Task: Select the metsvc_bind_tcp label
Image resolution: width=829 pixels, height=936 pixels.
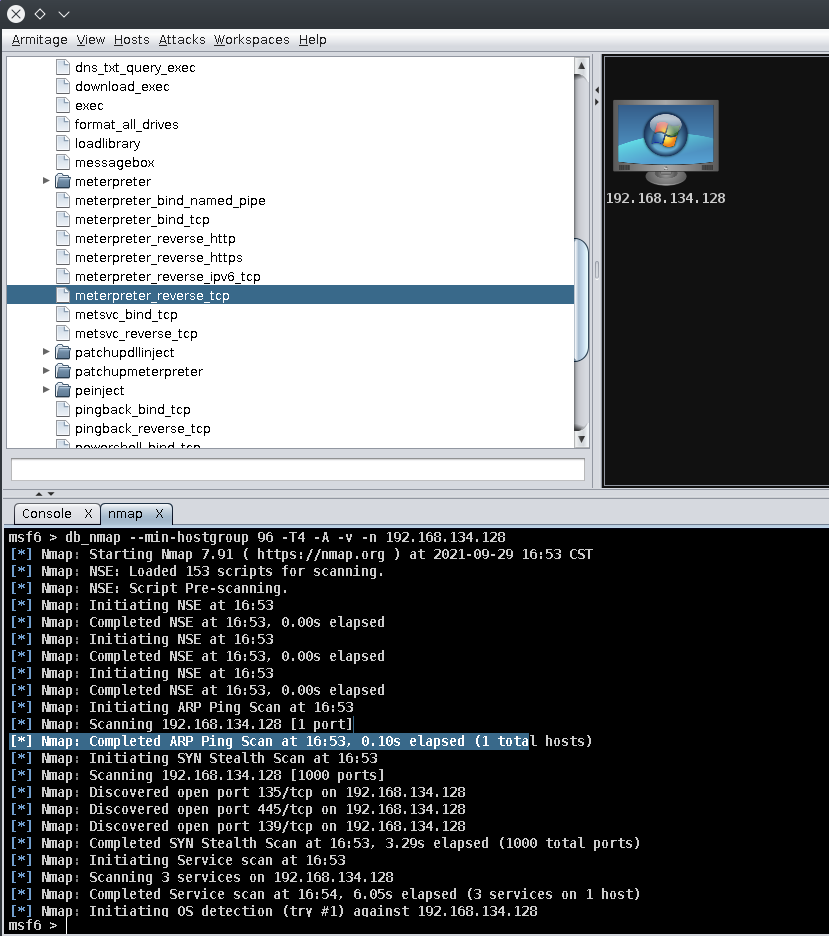Action: coord(126,315)
